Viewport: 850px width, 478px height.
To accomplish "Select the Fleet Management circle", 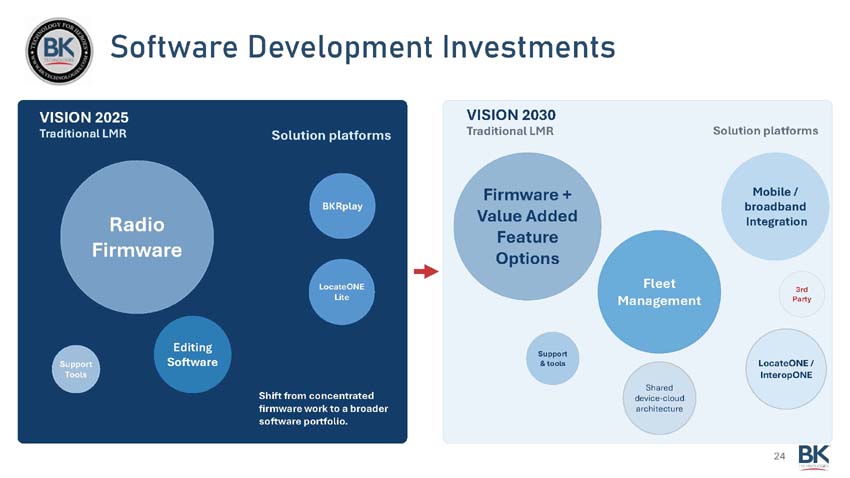I will coord(659,292).
